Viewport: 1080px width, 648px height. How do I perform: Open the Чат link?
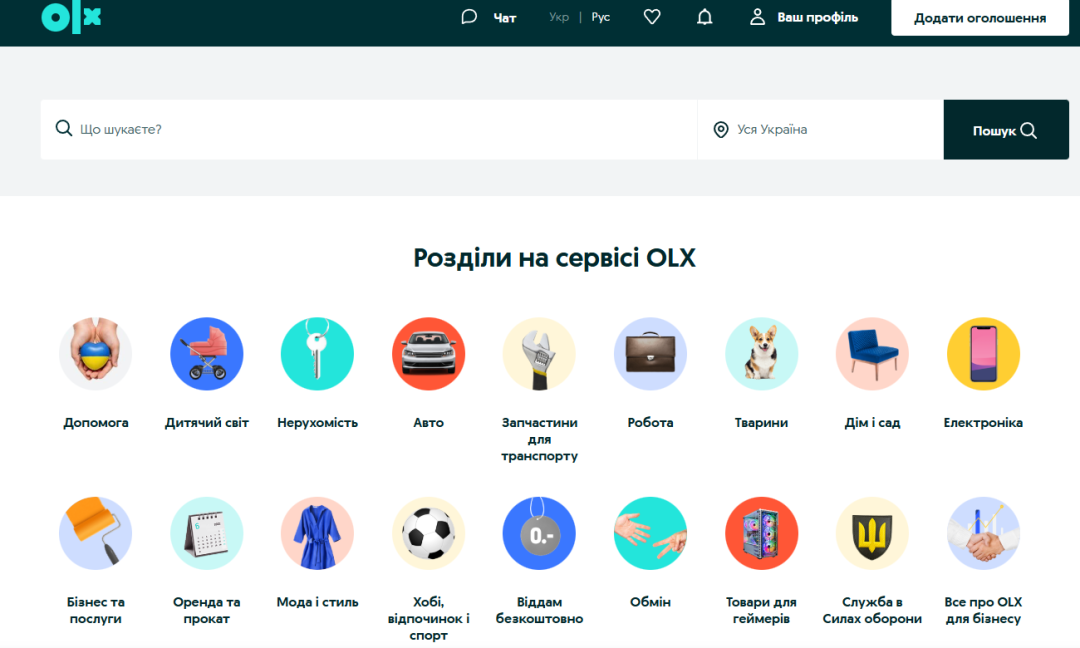point(504,18)
